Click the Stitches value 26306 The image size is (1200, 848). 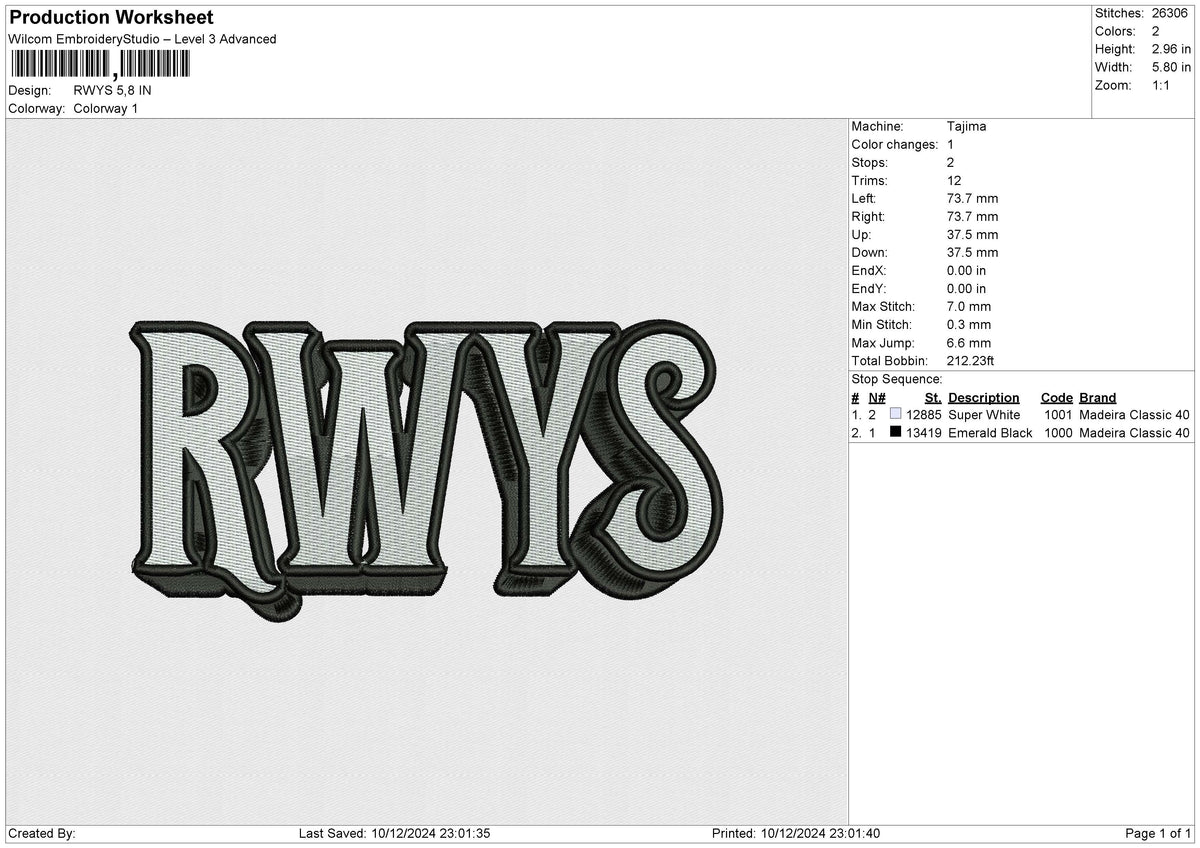[1168, 13]
